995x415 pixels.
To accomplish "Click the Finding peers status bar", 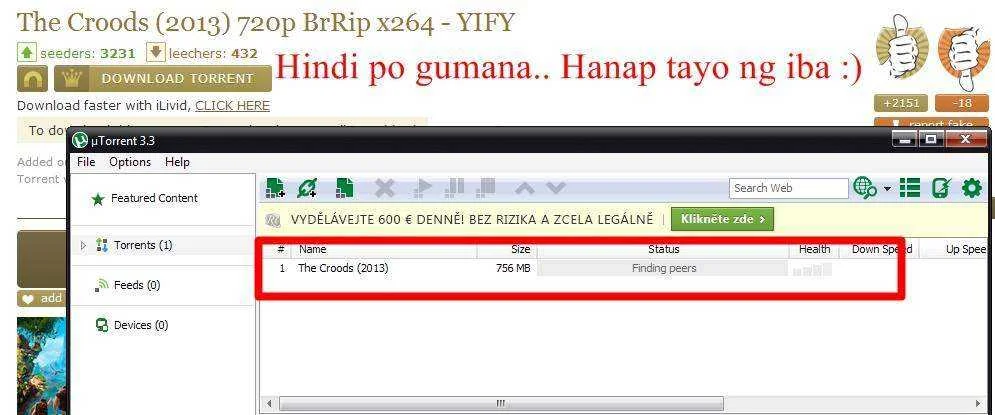I will (x=663, y=268).
